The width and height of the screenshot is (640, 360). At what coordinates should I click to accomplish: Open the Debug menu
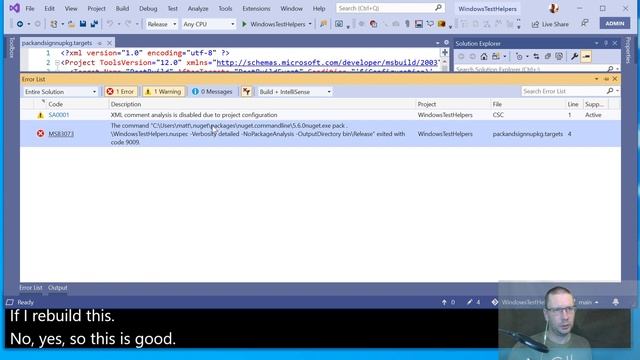tap(148, 8)
